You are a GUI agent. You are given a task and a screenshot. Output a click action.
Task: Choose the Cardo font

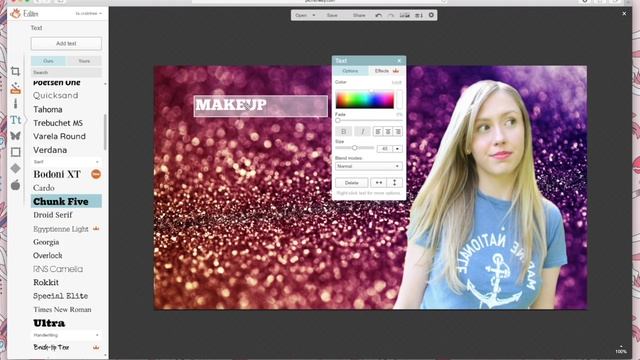coord(44,188)
